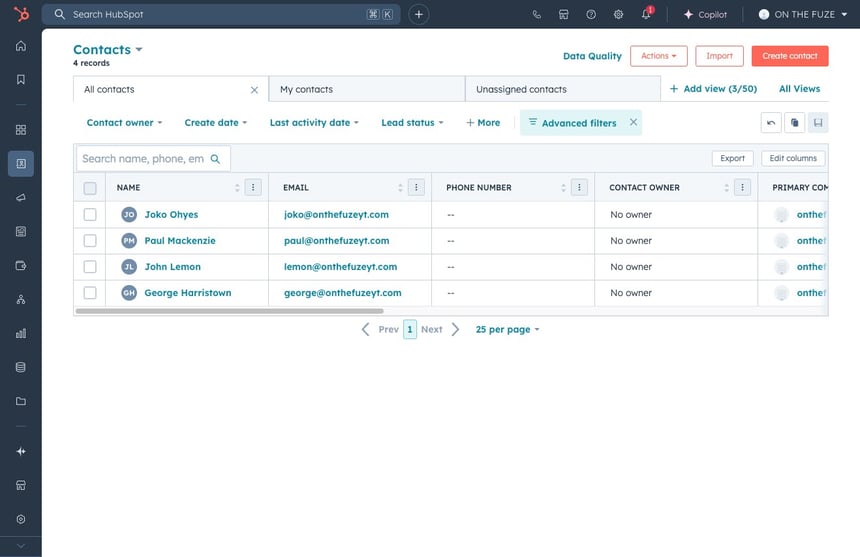Open the CRM contacts icon in sidebar
Screen dimensions: 860x557
point(21,163)
